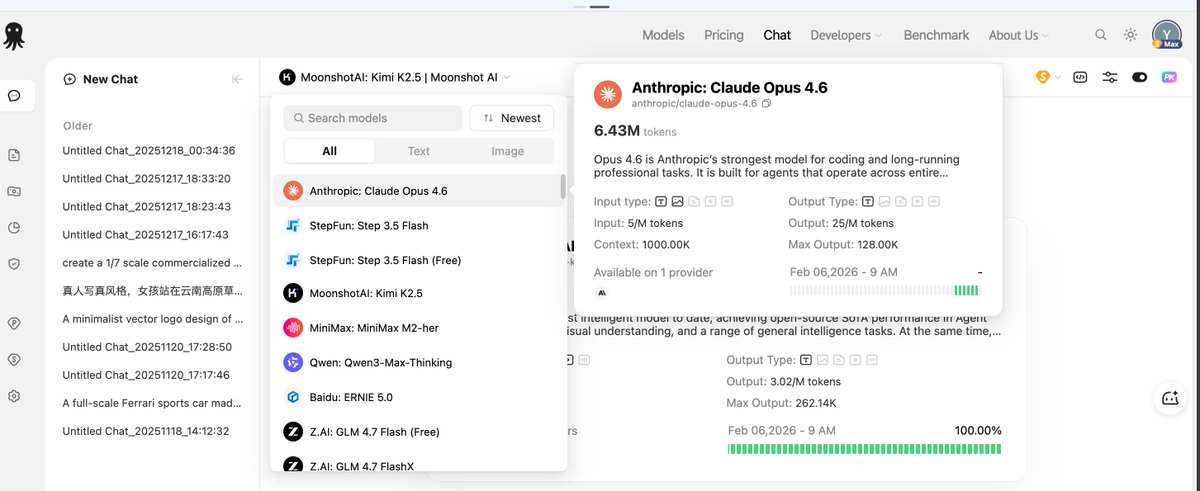This screenshot has height=491, width=1200.
Task: Click in the Search models field
Action: tap(373, 118)
